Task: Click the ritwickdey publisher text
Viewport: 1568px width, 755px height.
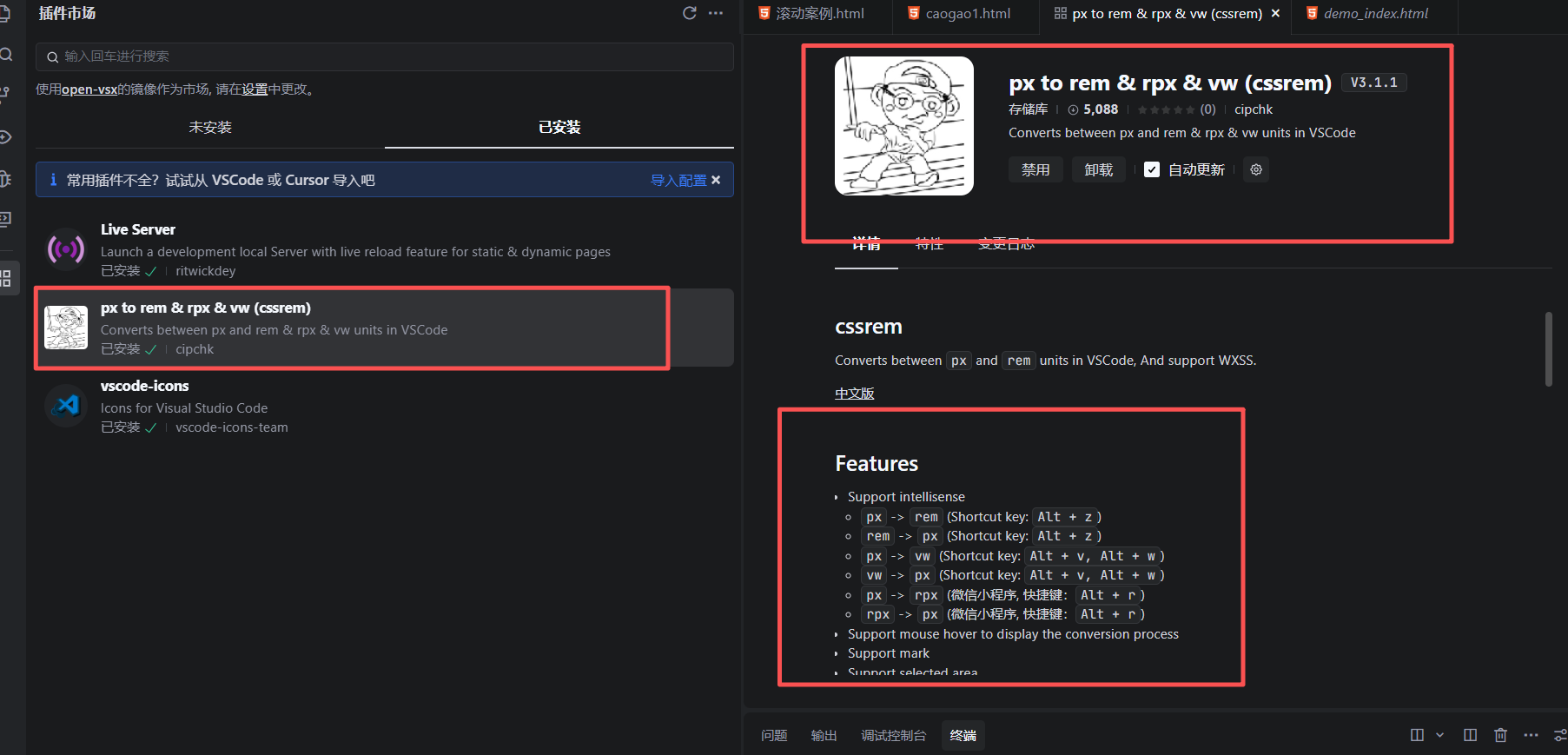Action: click(205, 271)
